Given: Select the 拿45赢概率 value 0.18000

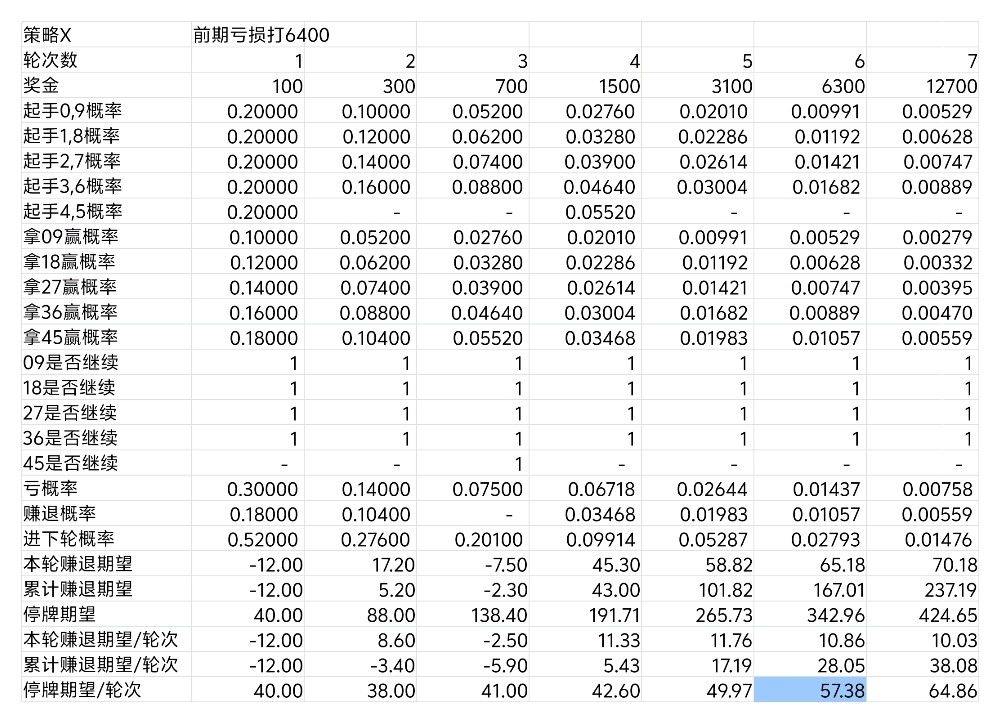Looking at the screenshot, I should (x=264, y=338).
